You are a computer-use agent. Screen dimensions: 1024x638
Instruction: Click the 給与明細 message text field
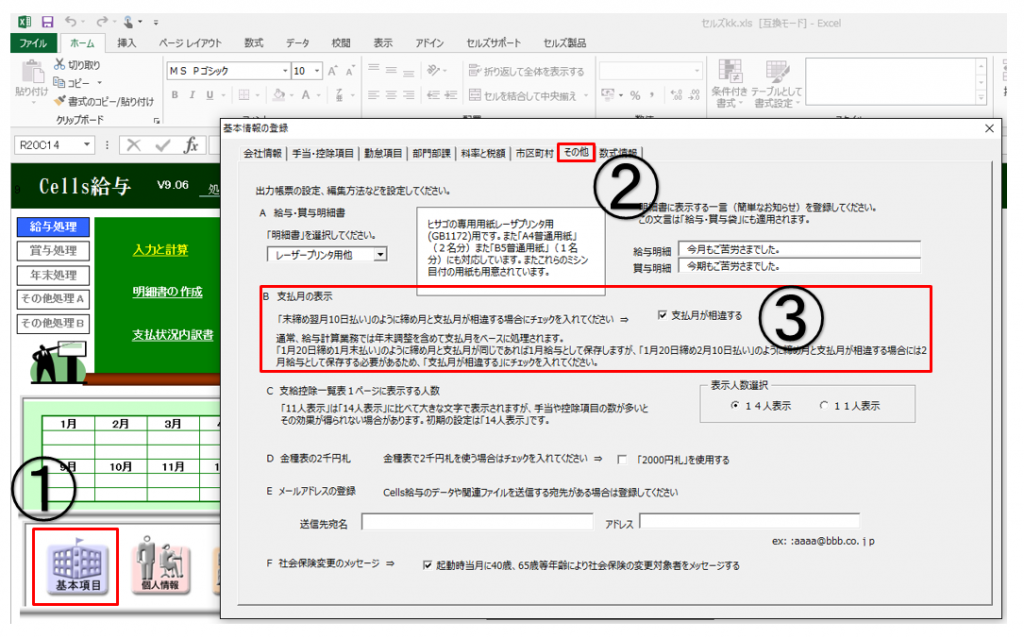(x=797, y=248)
